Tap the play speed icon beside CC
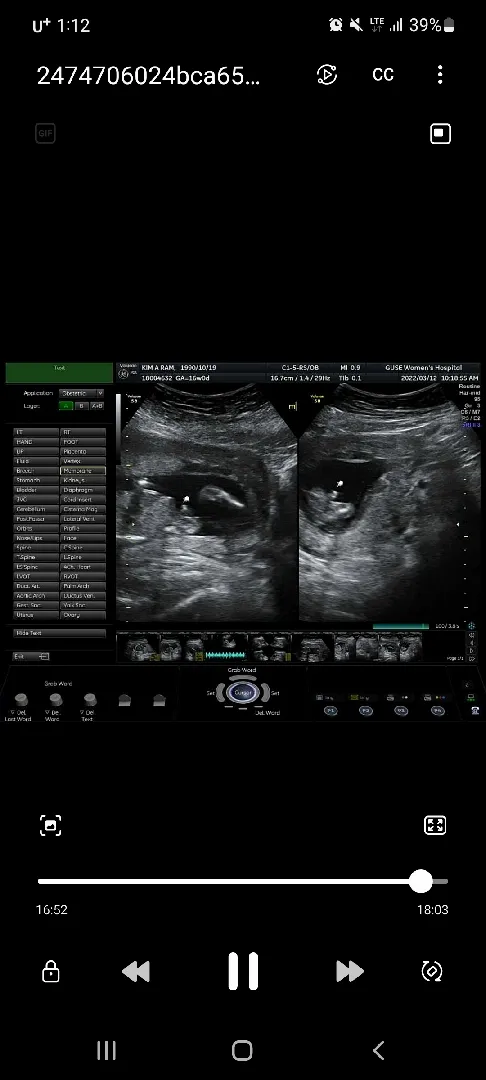The width and height of the screenshot is (486, 1080). [x=327, y=74]
